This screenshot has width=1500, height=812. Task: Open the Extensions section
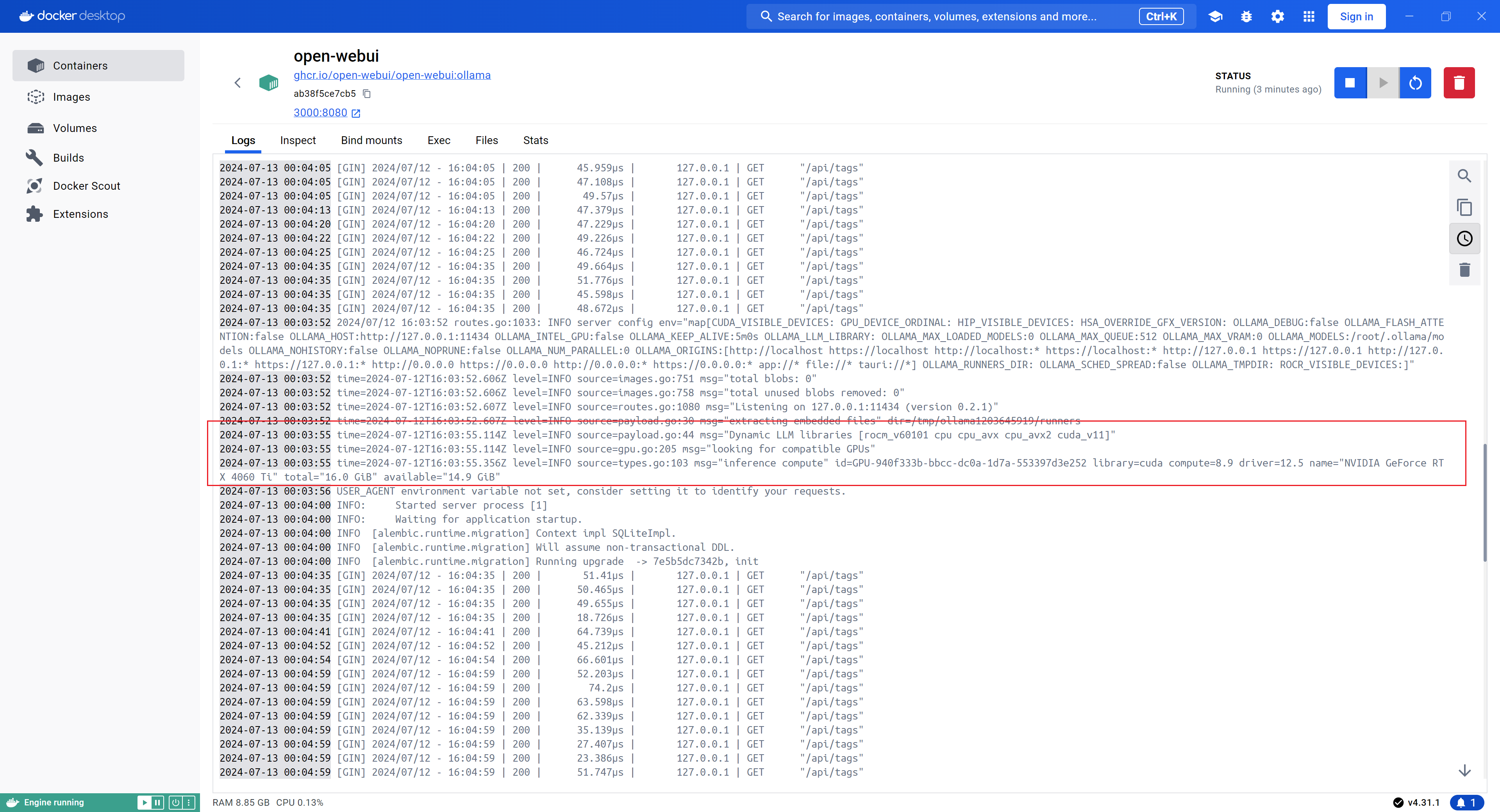[x=98, y=214]
